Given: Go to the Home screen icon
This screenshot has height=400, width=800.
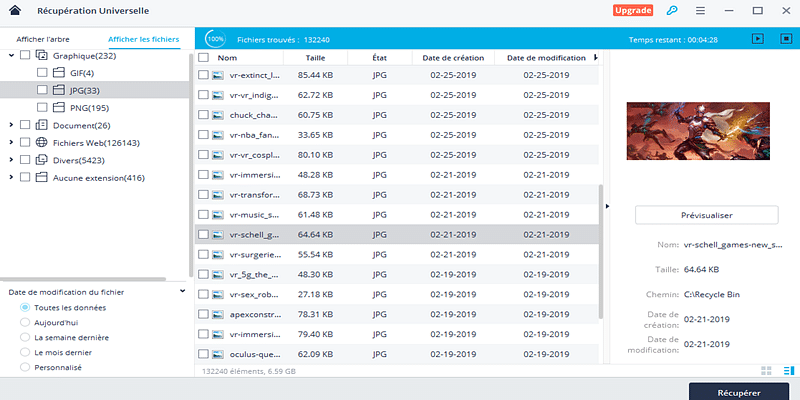Looking at the screenshot, I should coord(15,10).
